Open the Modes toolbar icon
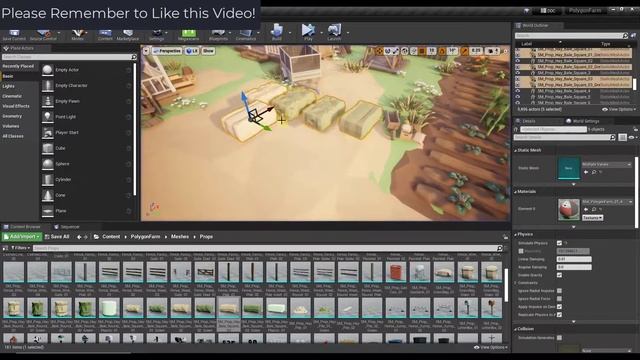 pyautogui.click(x=78, y=34)
